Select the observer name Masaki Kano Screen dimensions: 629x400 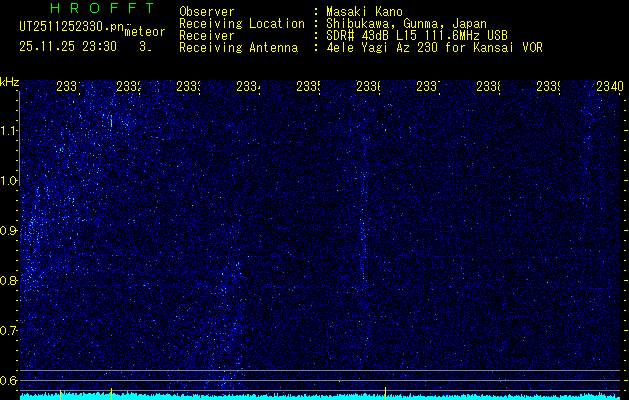point(364,12)
